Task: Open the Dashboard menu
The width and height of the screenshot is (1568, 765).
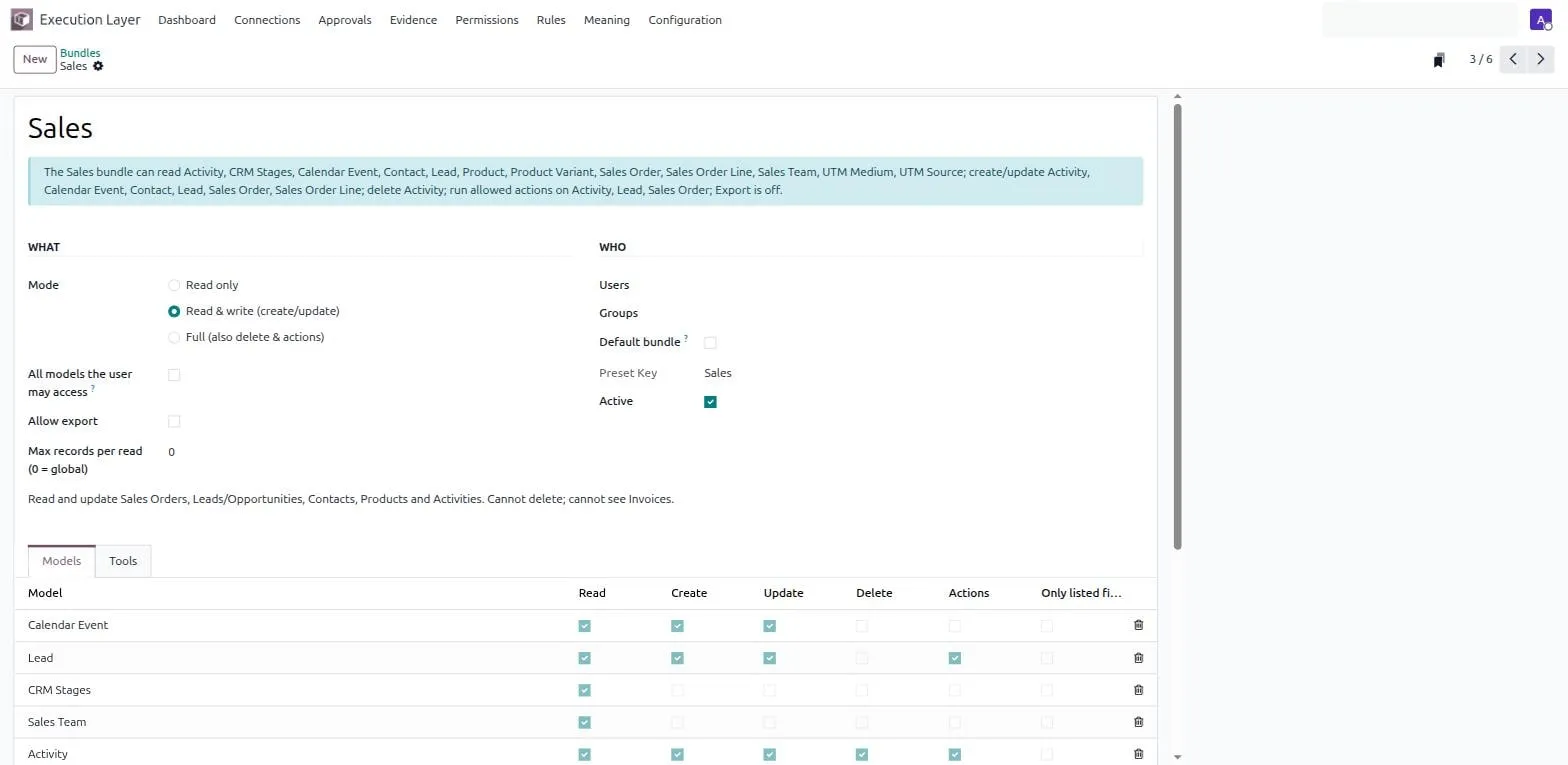Action: [x=187, y=20]
